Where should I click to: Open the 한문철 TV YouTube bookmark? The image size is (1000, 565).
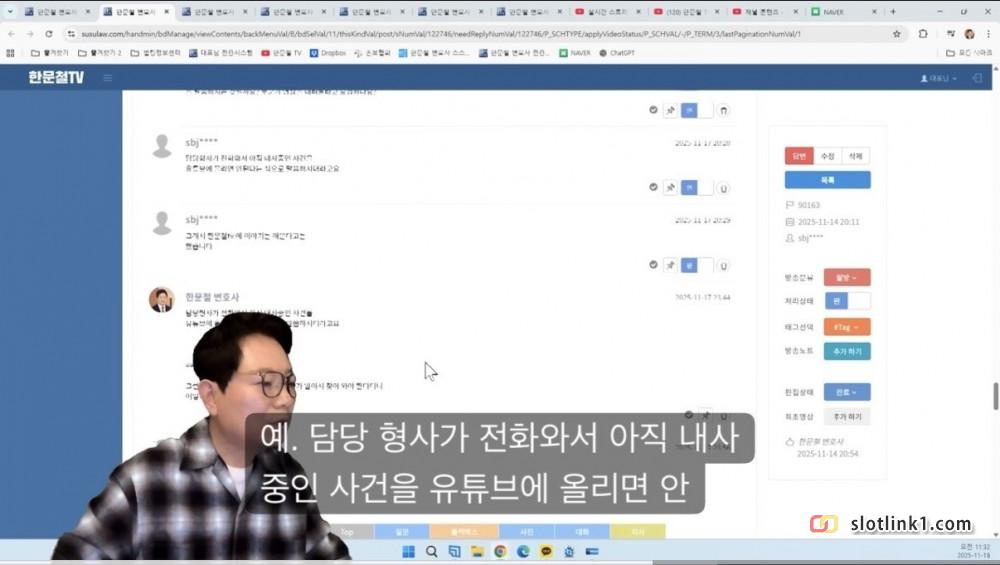tap(281, 53)
